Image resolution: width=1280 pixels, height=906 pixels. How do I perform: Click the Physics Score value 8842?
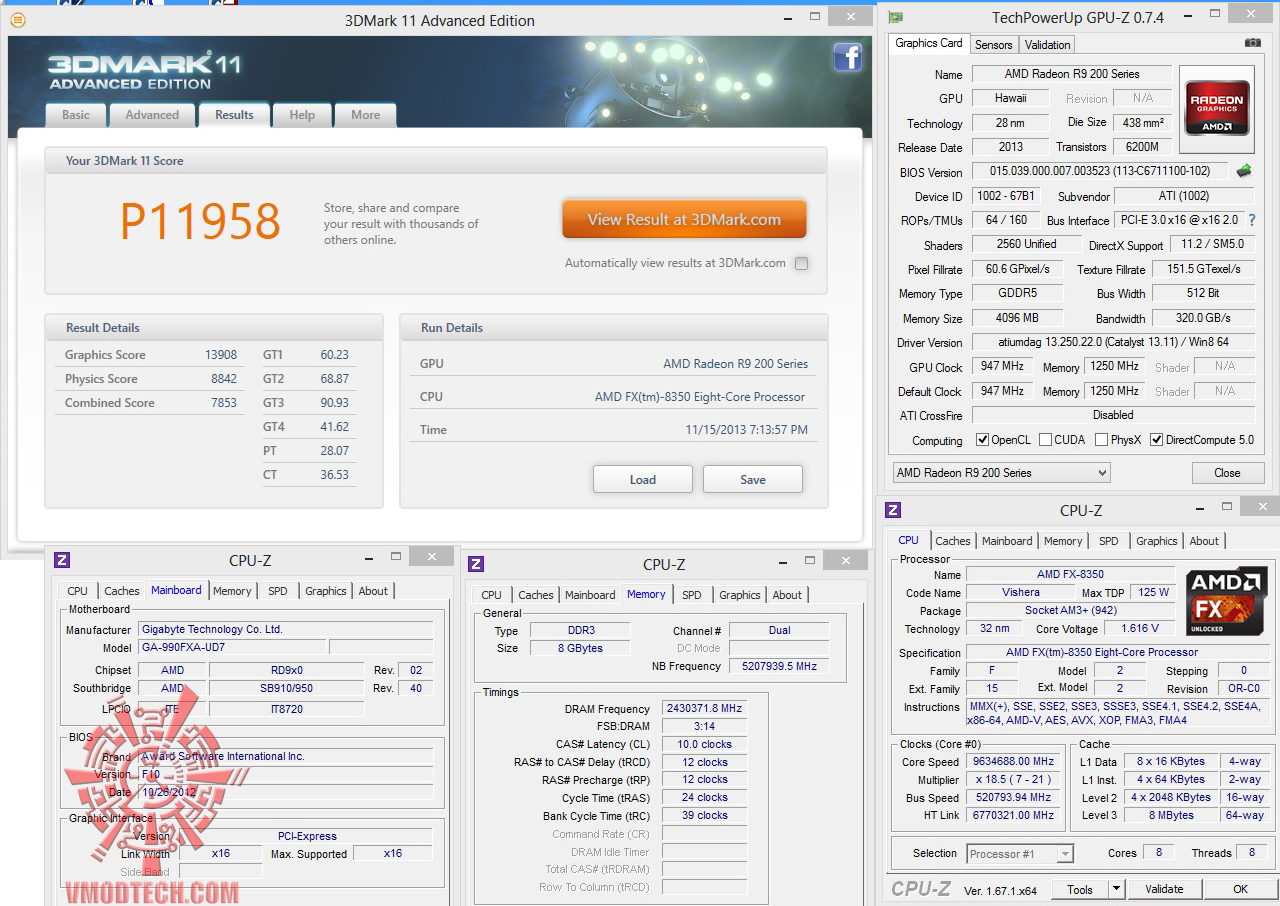click(223, 379)
